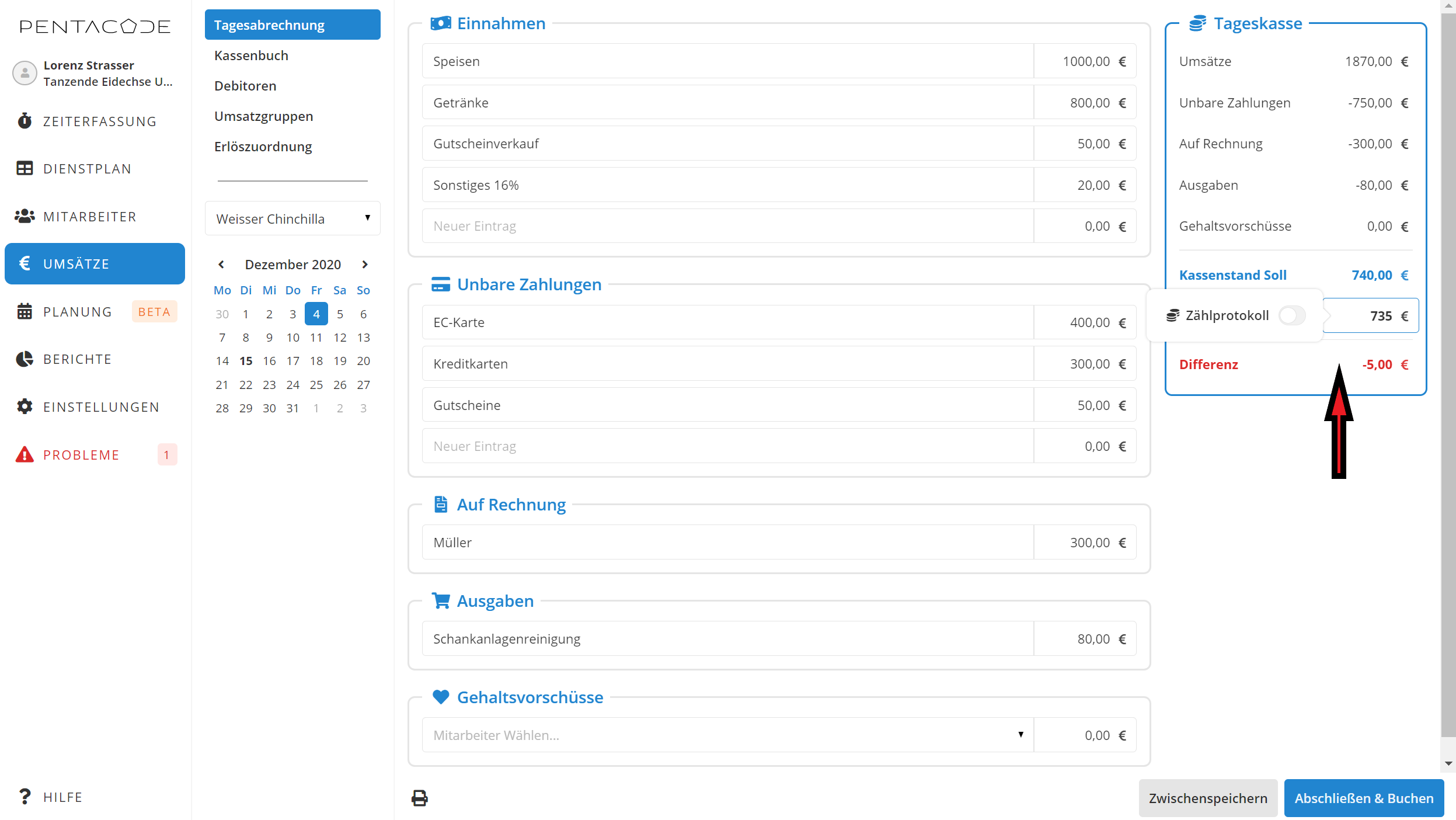Screen dimensions: 1456x820
Task: Click the Mitarbeiter people icon
Action: click(25, 217)
